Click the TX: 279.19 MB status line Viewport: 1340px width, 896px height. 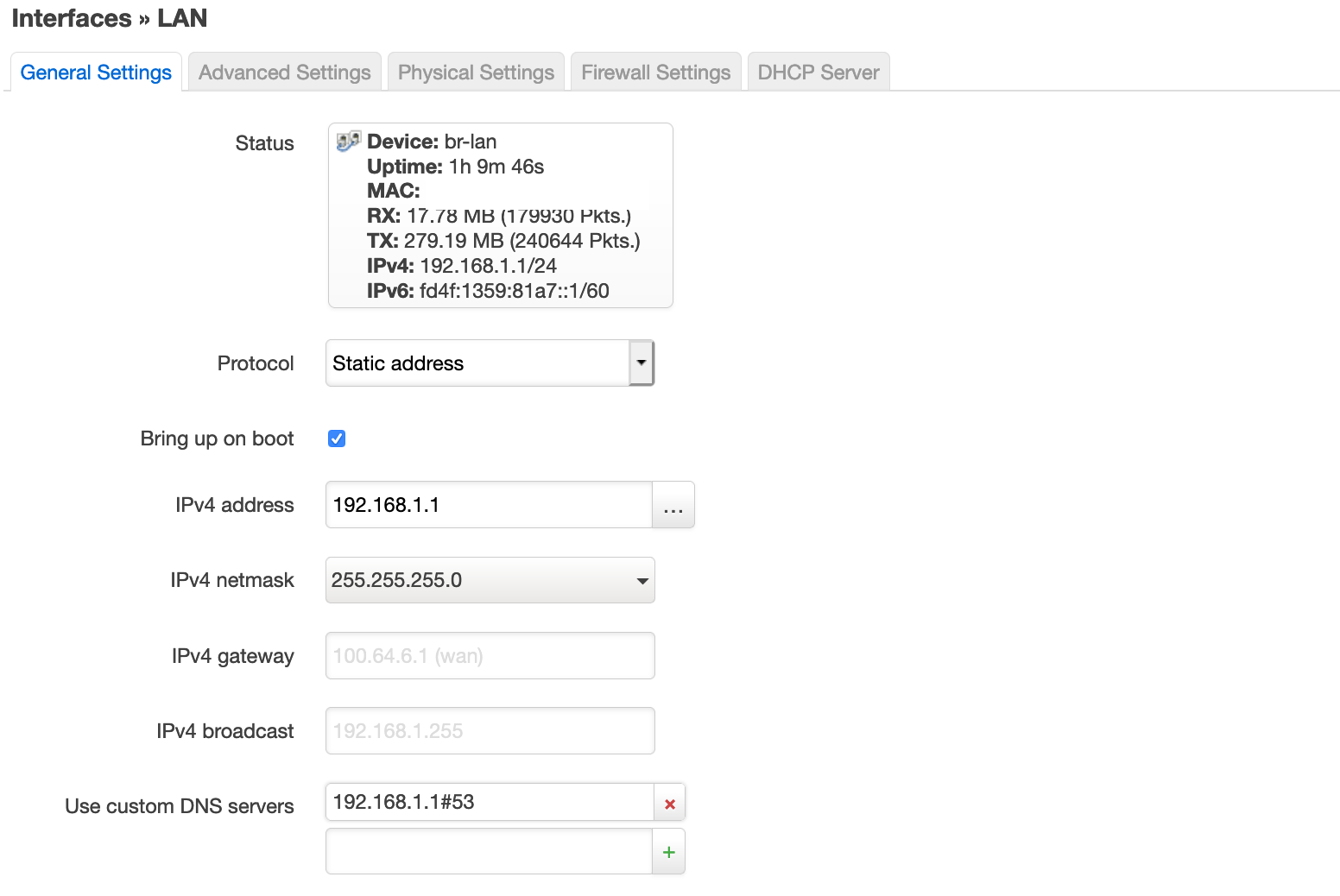coord(503,241)
